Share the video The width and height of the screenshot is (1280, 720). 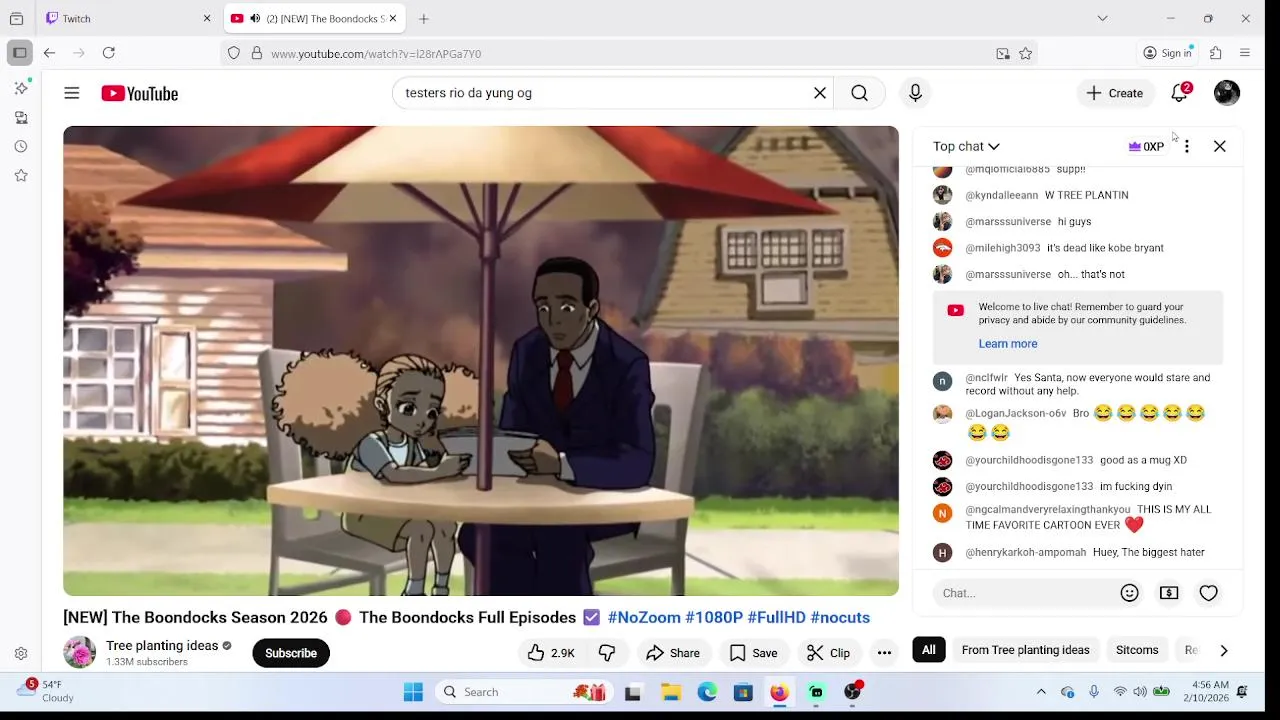[673, 653]
